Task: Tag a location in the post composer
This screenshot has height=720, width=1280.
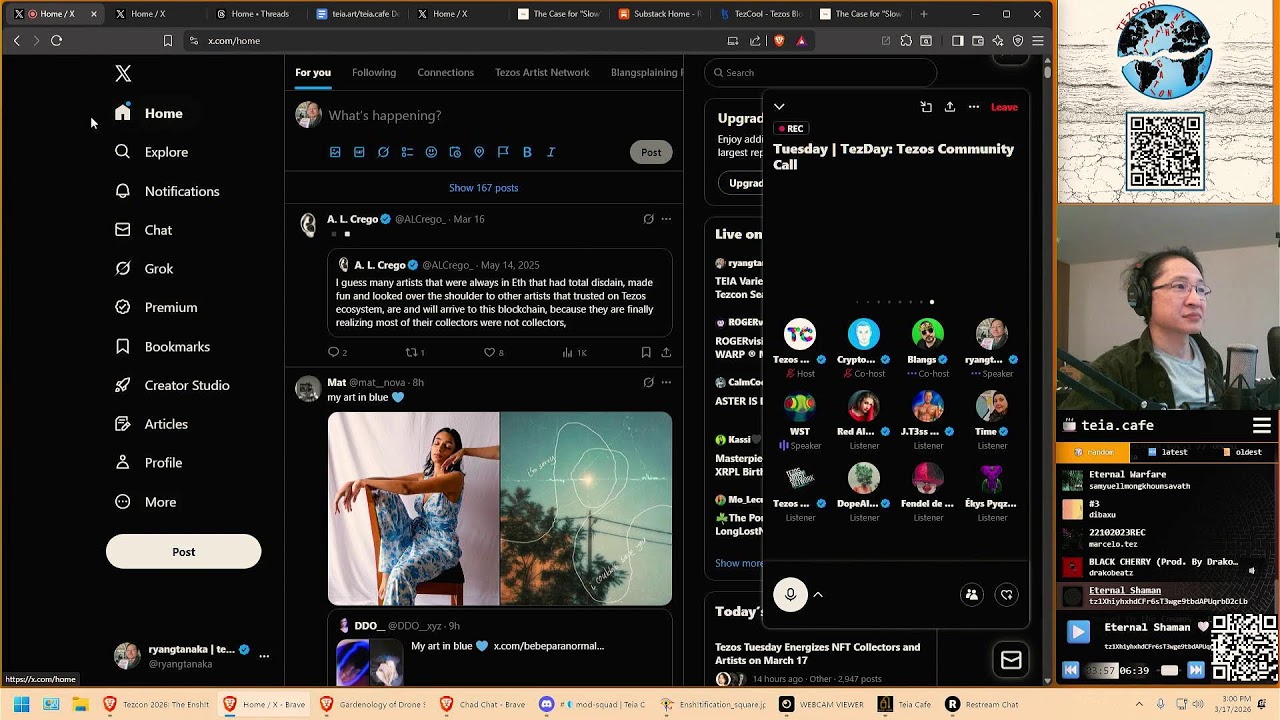Action: tap(479, 152)
